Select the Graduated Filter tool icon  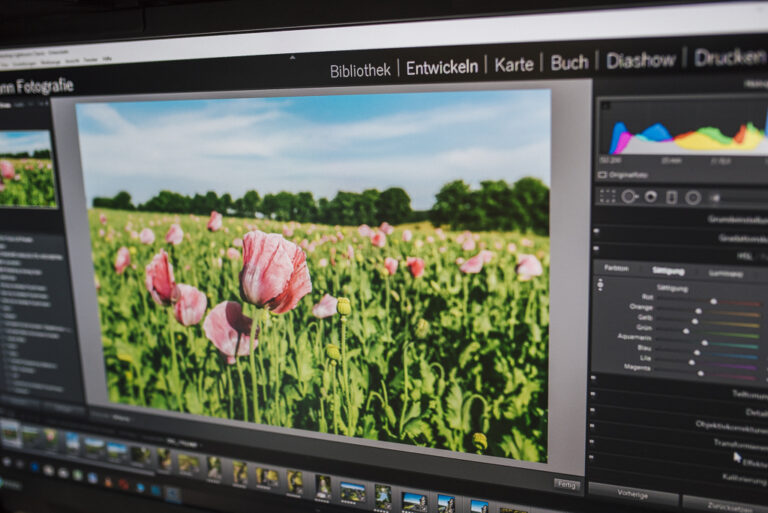click(672, 197)
